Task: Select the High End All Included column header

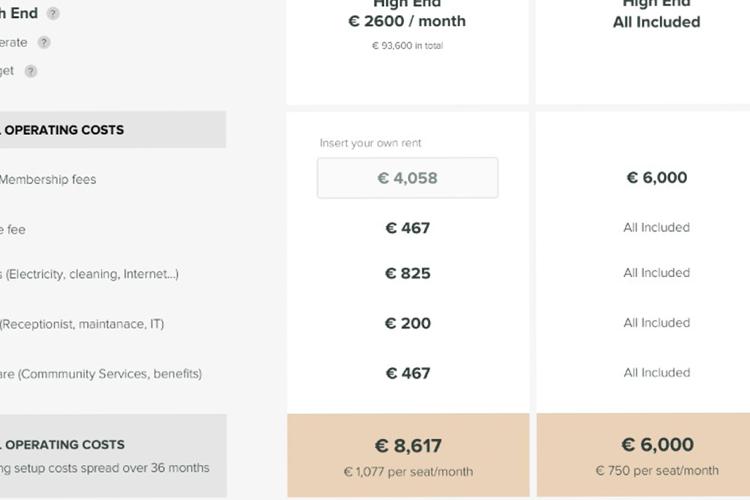Action: pyautogui.click(x=657, y=14)
